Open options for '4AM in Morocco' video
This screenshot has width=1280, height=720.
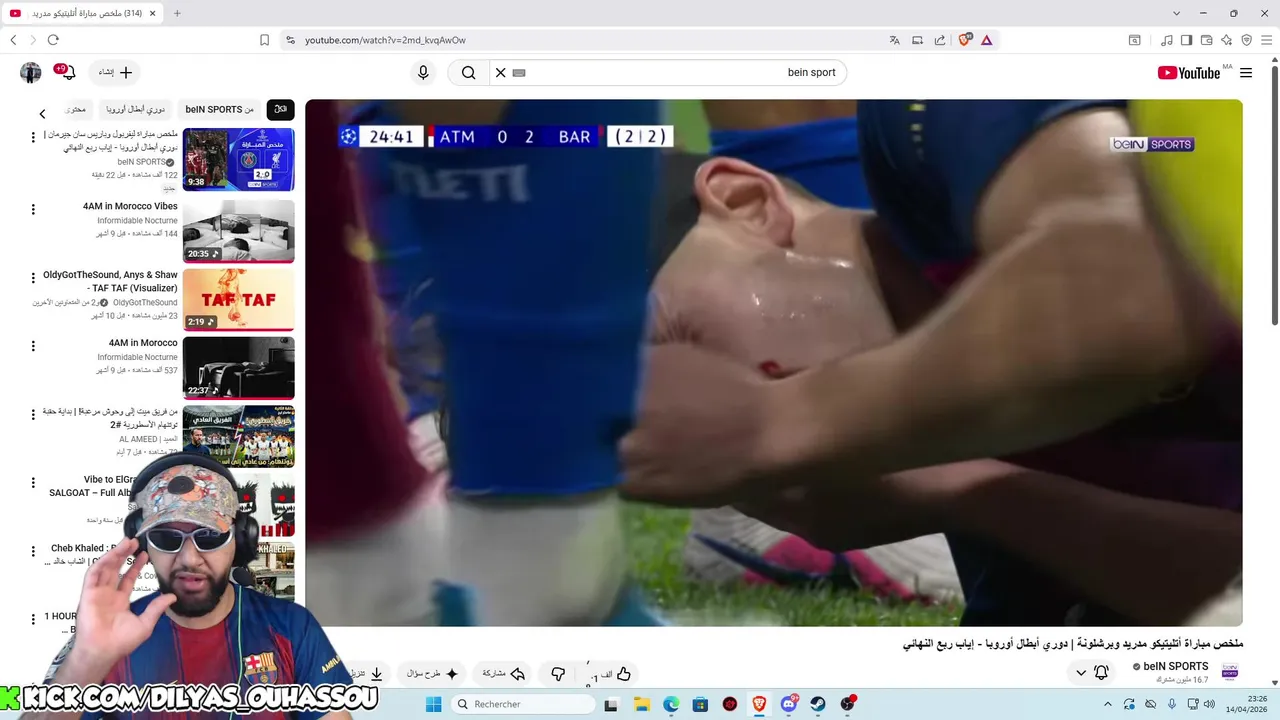tap(33, 346)
